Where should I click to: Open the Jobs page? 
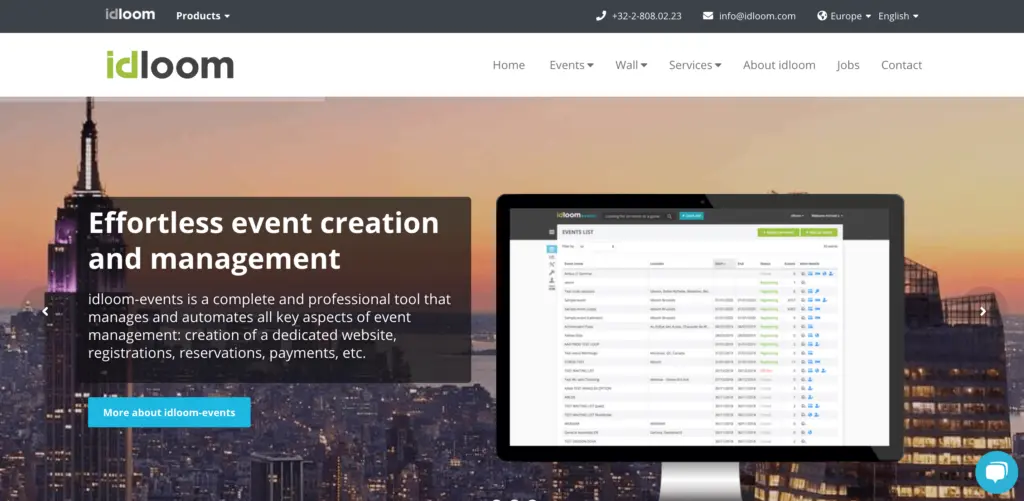(848, 65)
